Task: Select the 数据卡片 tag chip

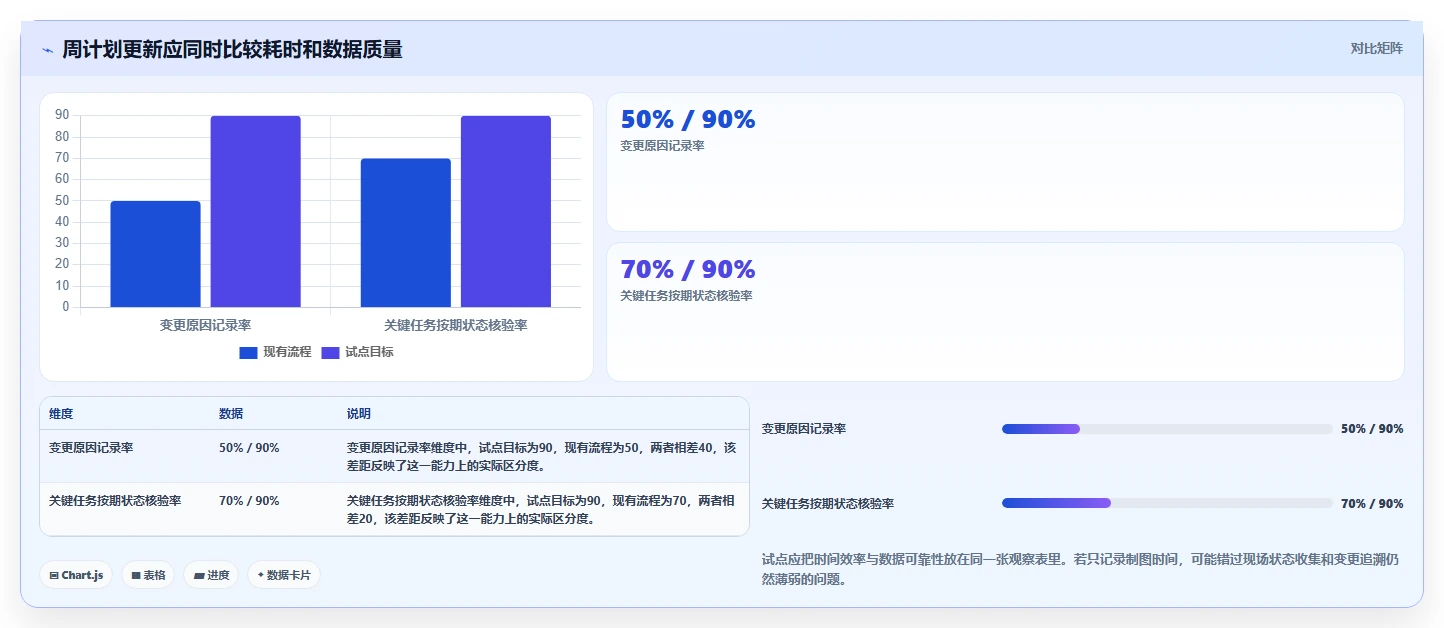Action: [284, 575]
